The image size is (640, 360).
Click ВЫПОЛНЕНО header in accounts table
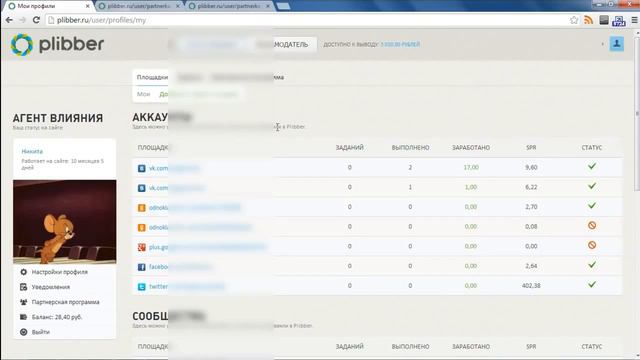tap(410, 148)
